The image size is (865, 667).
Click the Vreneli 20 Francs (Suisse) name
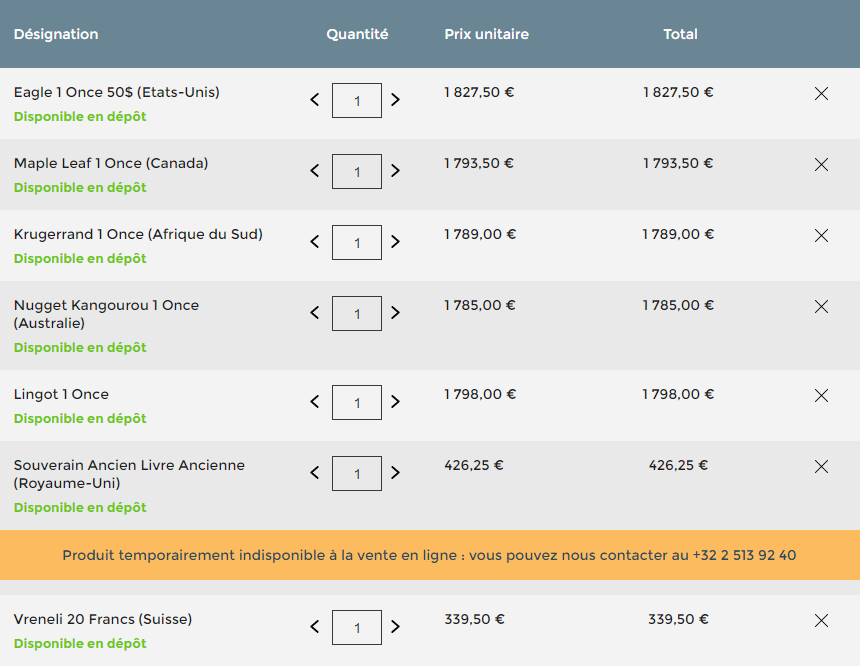pos(103,620)
